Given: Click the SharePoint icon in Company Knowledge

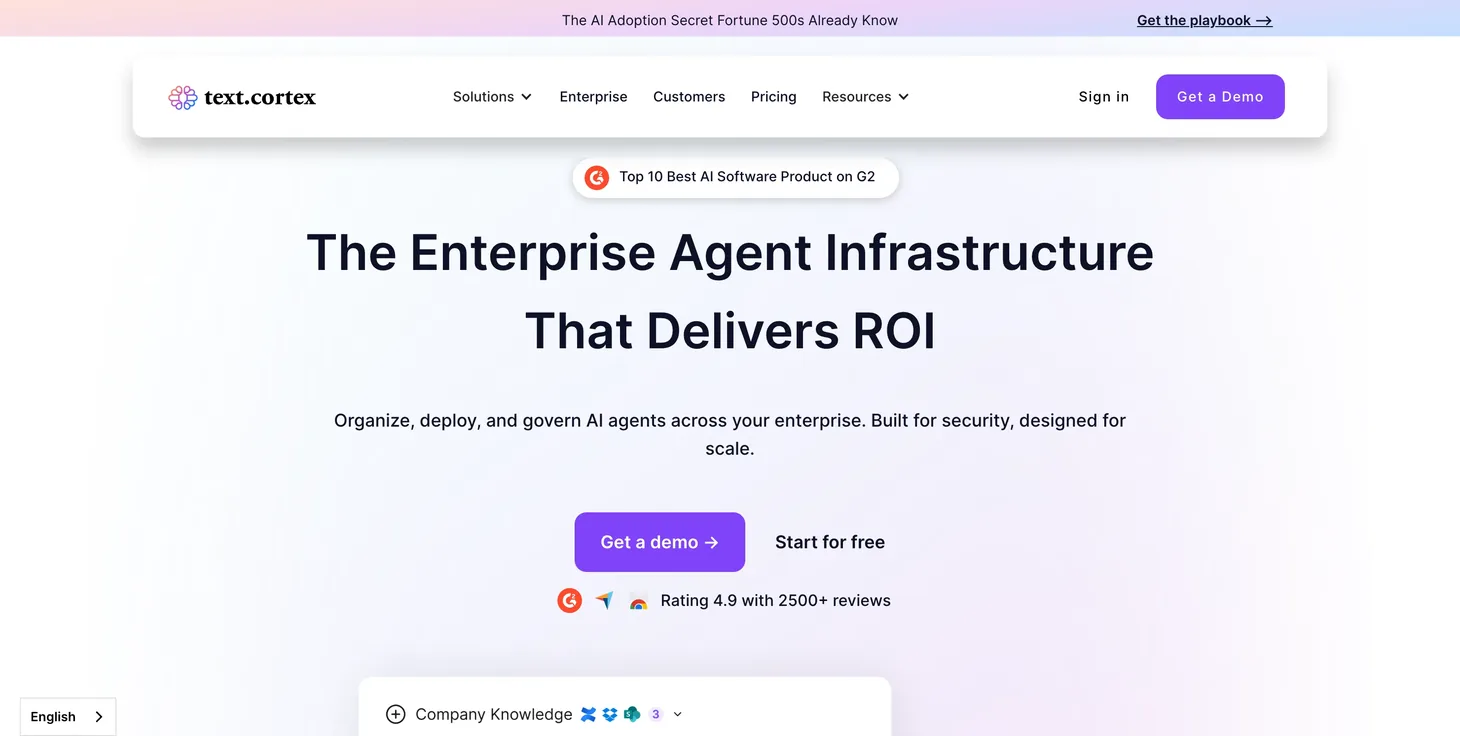Looking at the screenshot, I should pyautogui.click(x=632, y=714).
